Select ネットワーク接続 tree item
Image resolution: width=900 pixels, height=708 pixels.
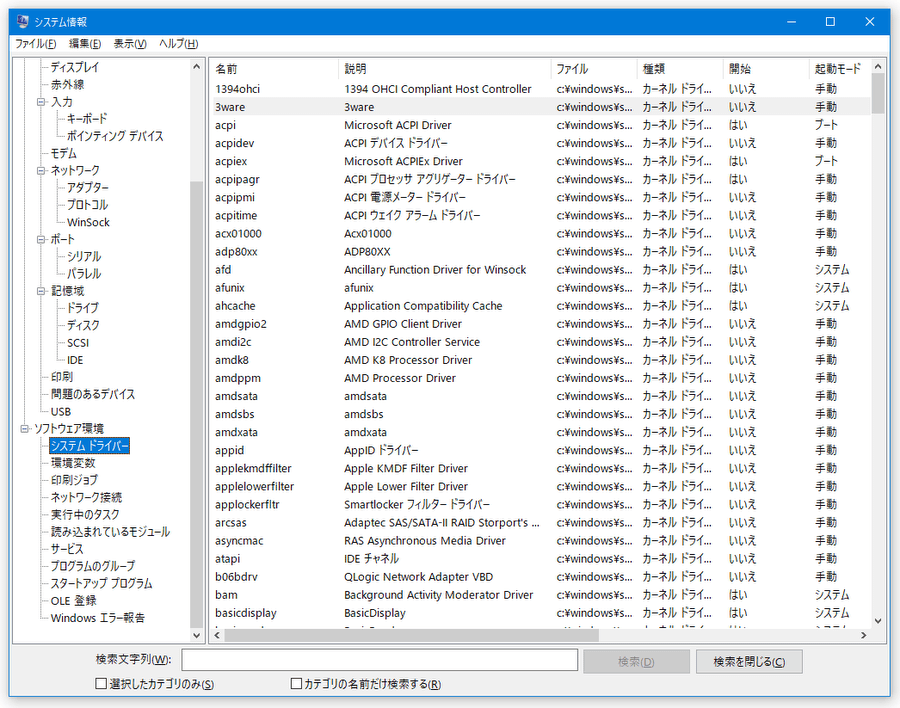(86, 497)
